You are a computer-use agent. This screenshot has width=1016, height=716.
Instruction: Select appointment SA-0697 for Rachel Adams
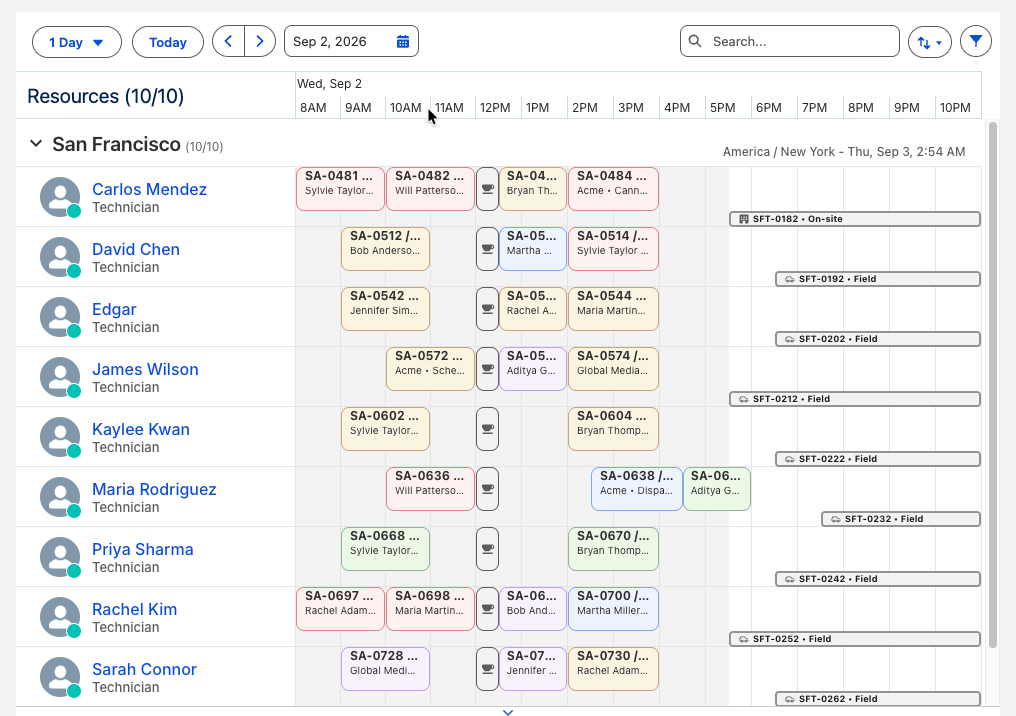340,609
